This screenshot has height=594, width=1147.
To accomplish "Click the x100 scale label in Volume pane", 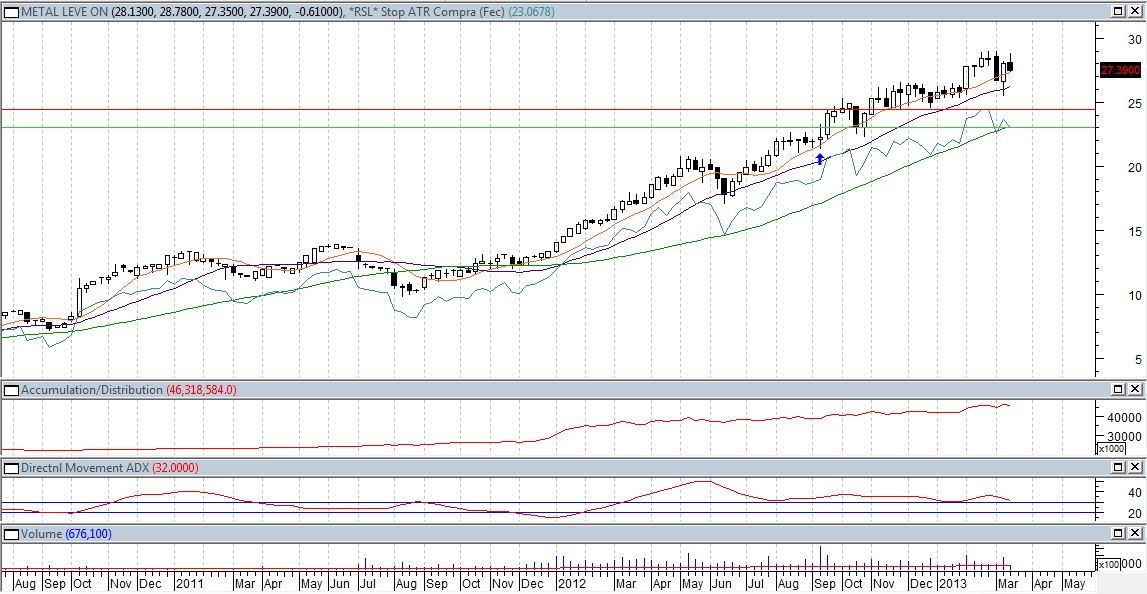I will point(1110,564).
